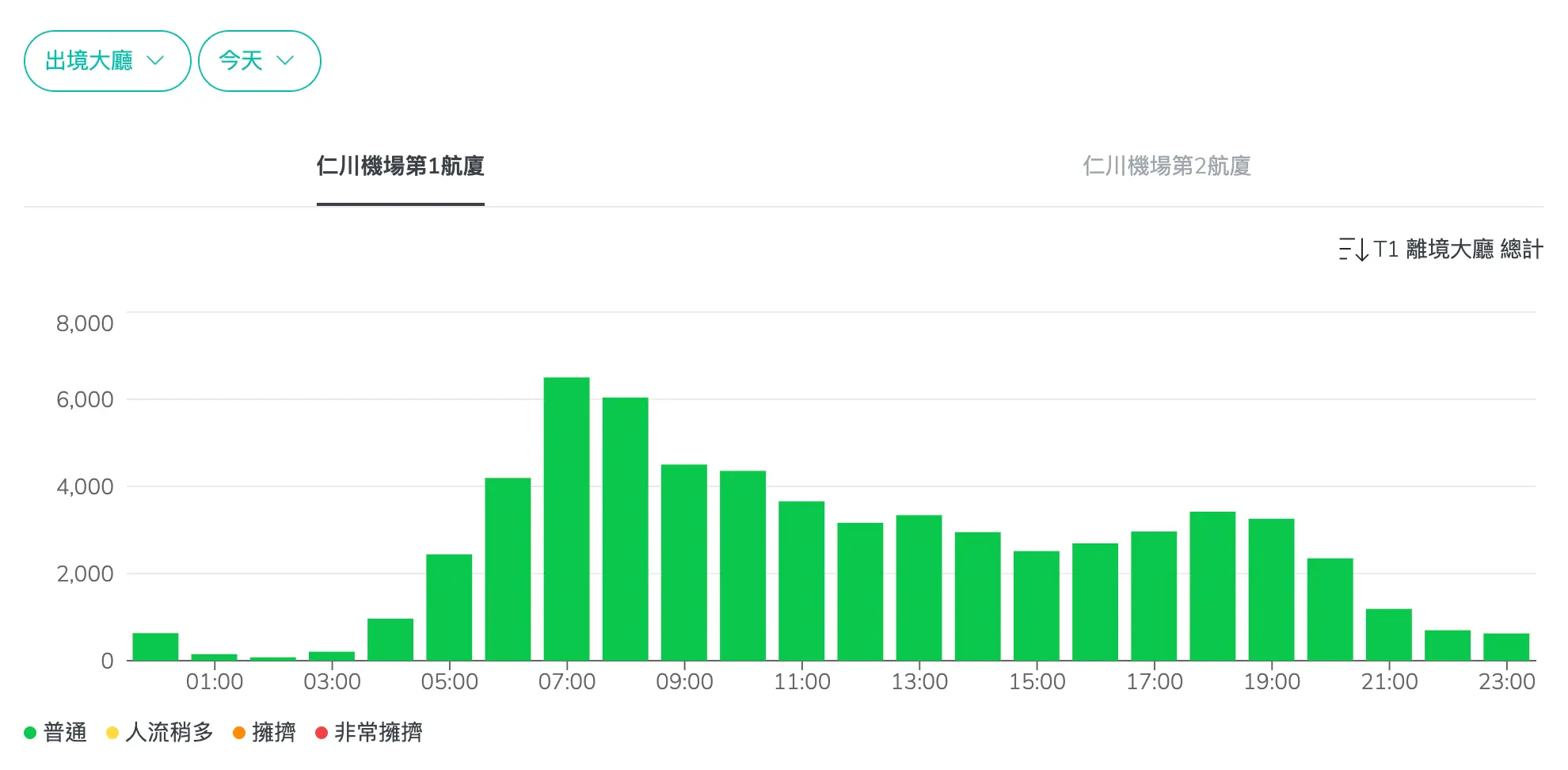Click the 13:00 bar in the chart

919,588
